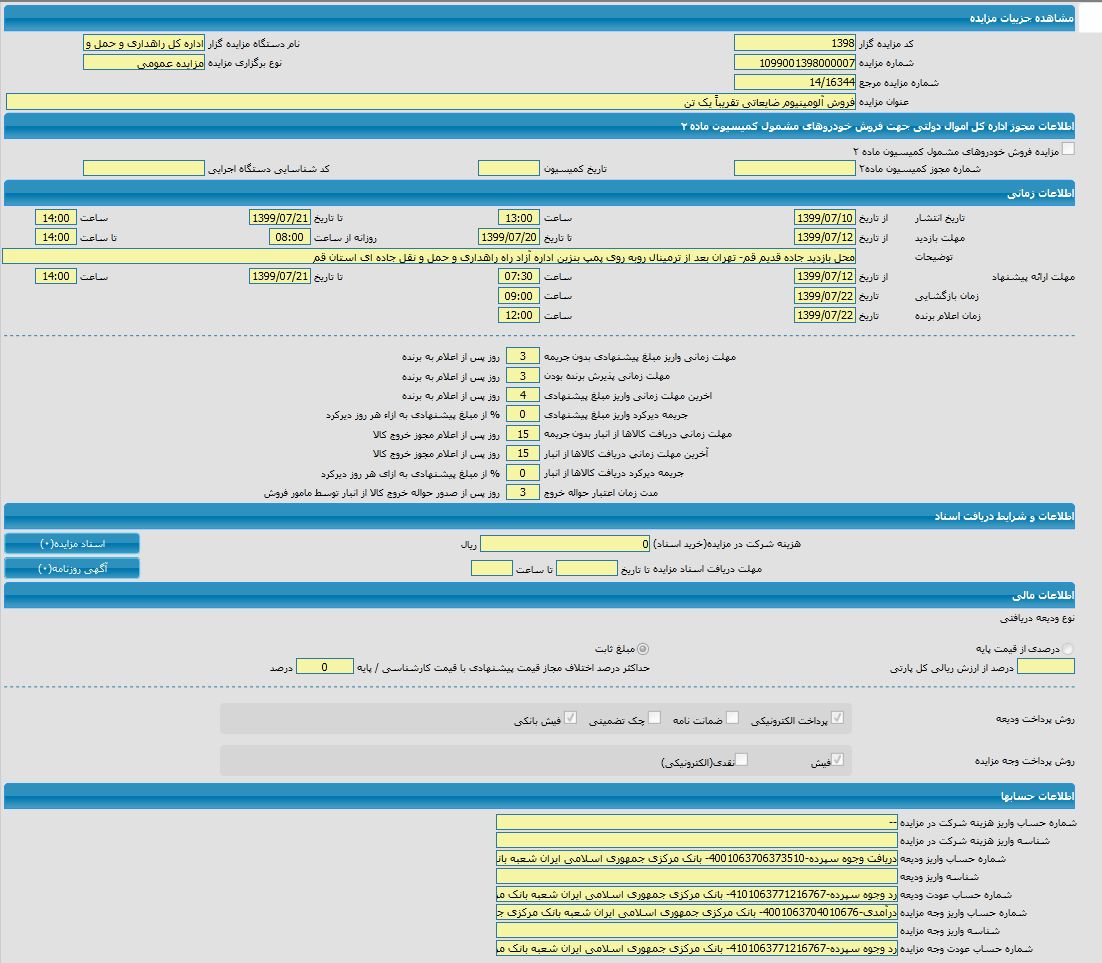Click the شماره حساب واریز ودیعه field
Image resolution: width=1102 pixels, height=963 pixels.
[696, 859]
